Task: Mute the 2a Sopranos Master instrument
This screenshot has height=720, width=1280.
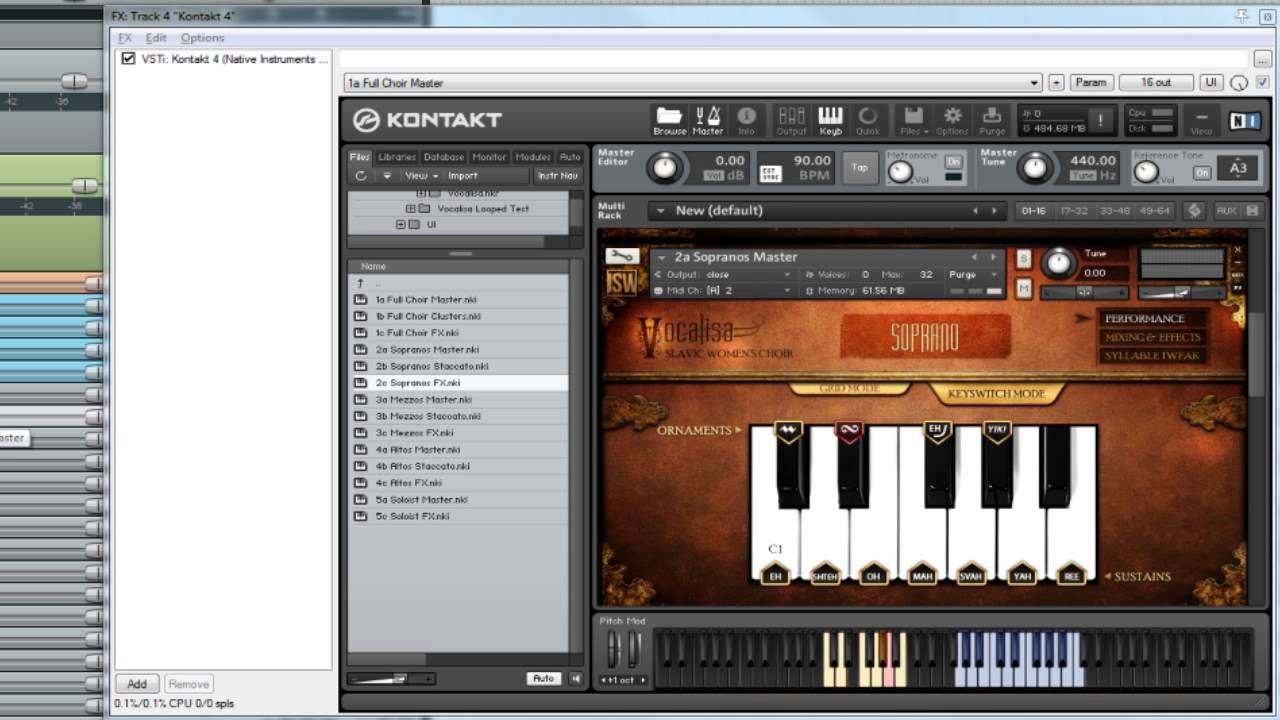Action: tap(1023, 289)
